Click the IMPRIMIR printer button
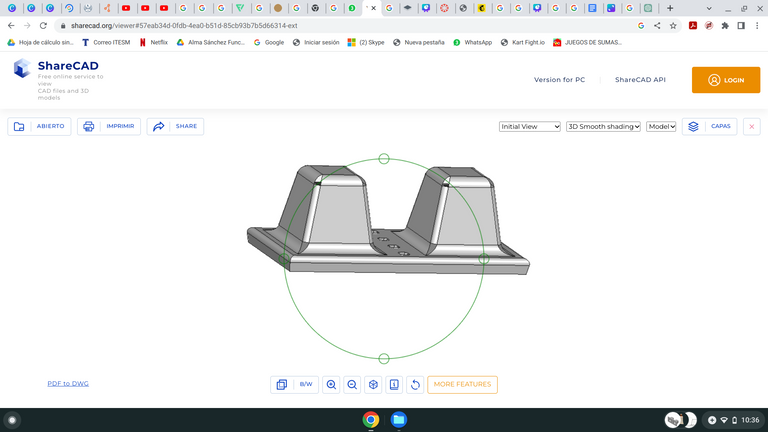 pyautogui.click(x=109, y=127)
